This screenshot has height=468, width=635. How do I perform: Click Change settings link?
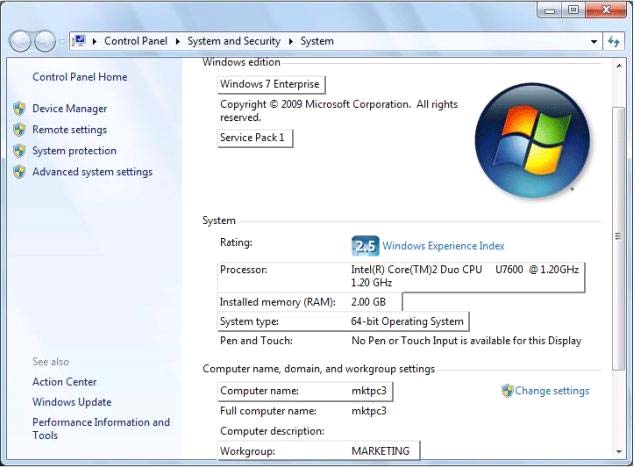point(552,391)
